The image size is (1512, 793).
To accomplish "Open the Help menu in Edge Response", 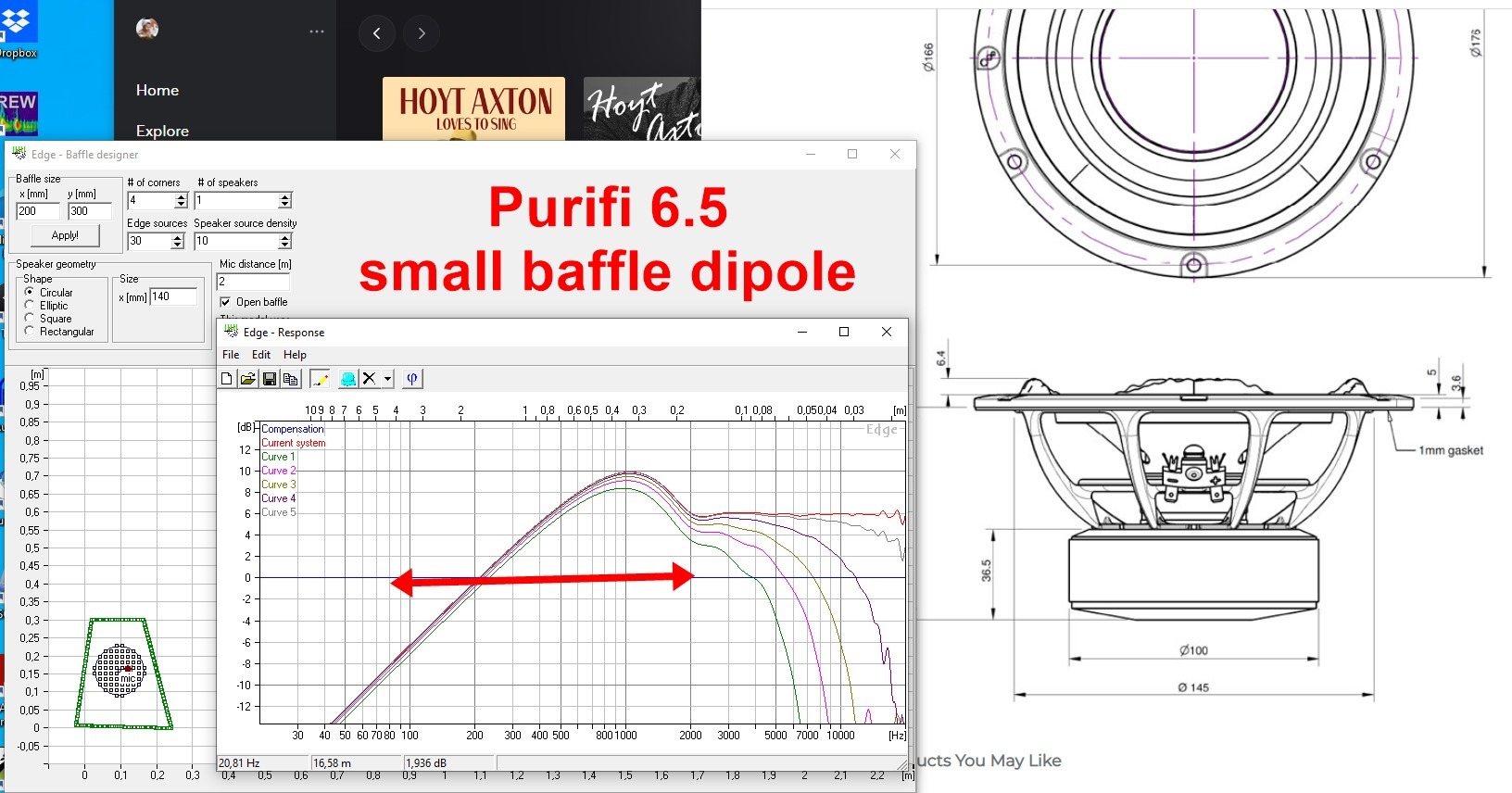I will (295, 355).
